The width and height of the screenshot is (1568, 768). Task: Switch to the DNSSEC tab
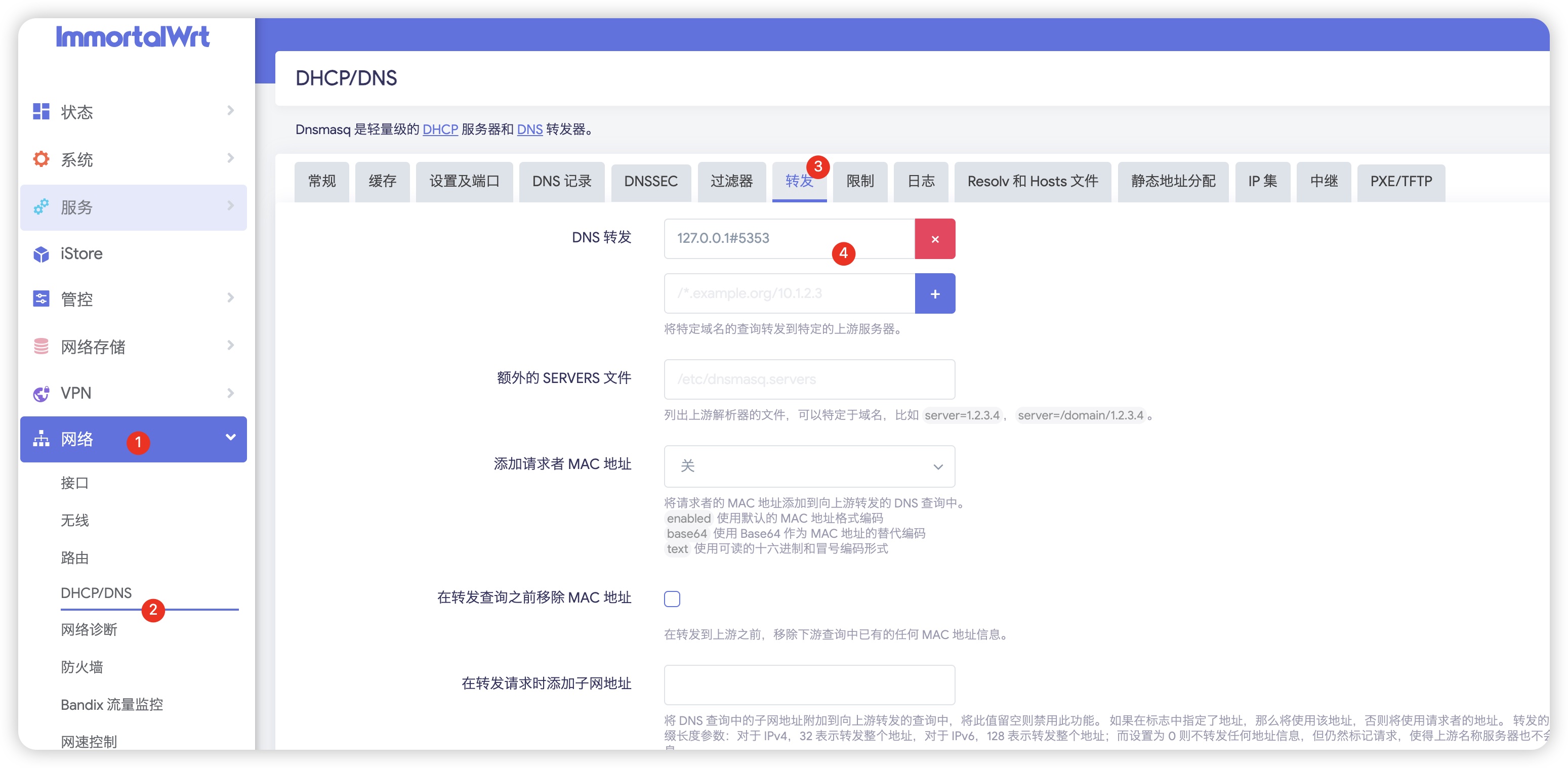(x=651, y=181)
